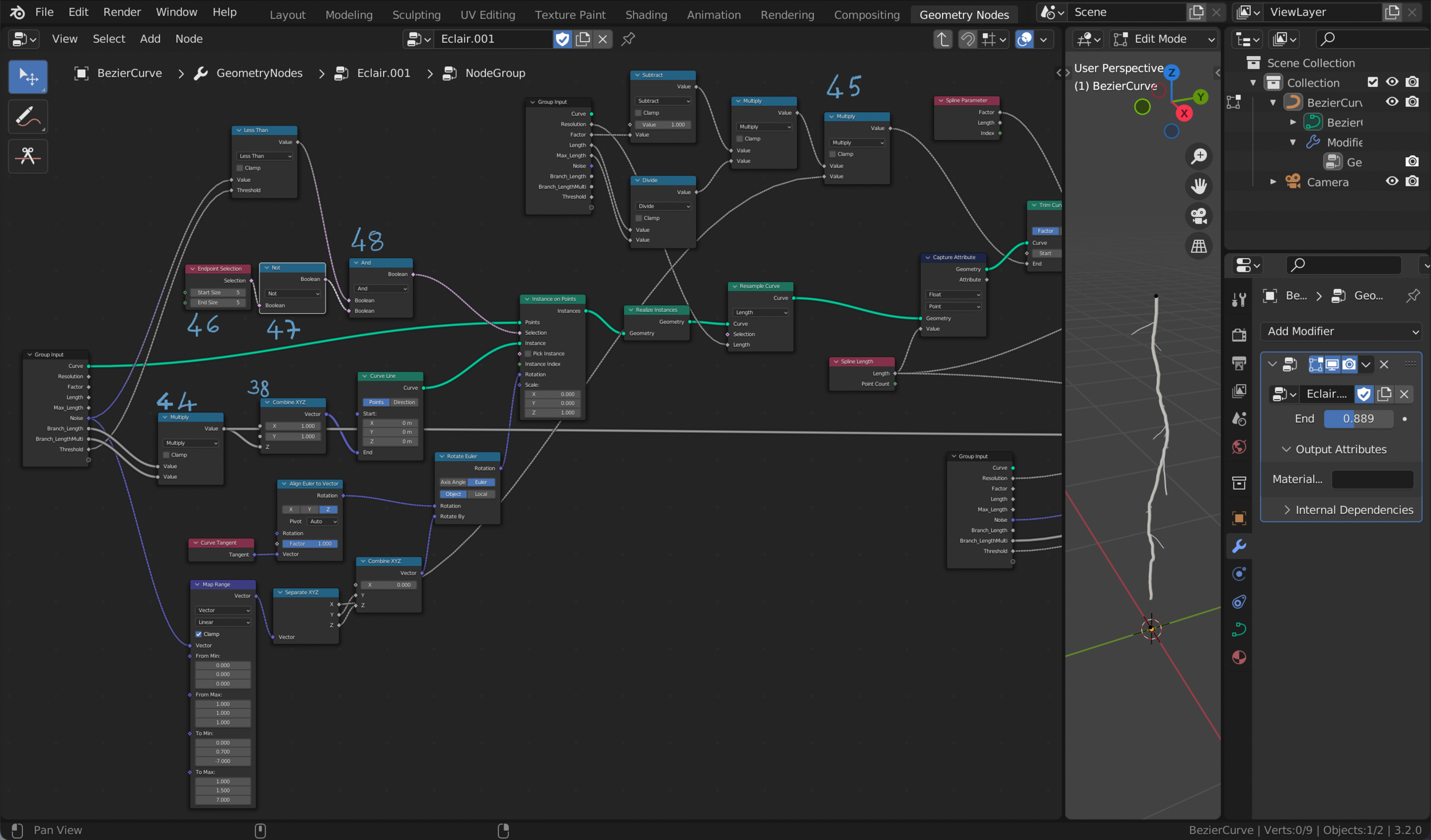This screenshot has height=840, width=1431.
Task: Toggle camera view in viewport
Action: tap(1199, 216)
